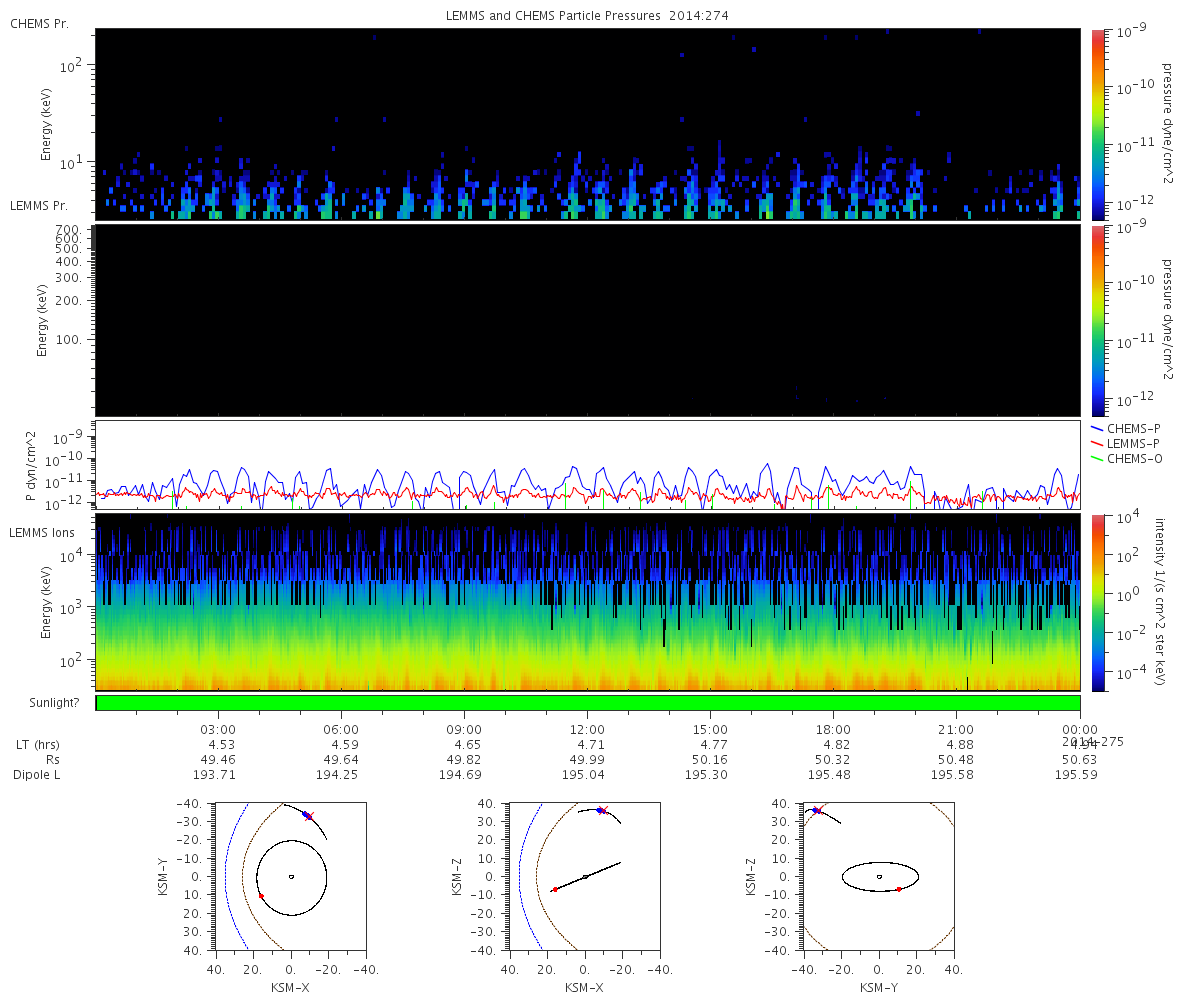Screen dimensions: 1200x1000
Task: Click inside the LEMMS Ions spectrogram panel
Action: point(587,602)
